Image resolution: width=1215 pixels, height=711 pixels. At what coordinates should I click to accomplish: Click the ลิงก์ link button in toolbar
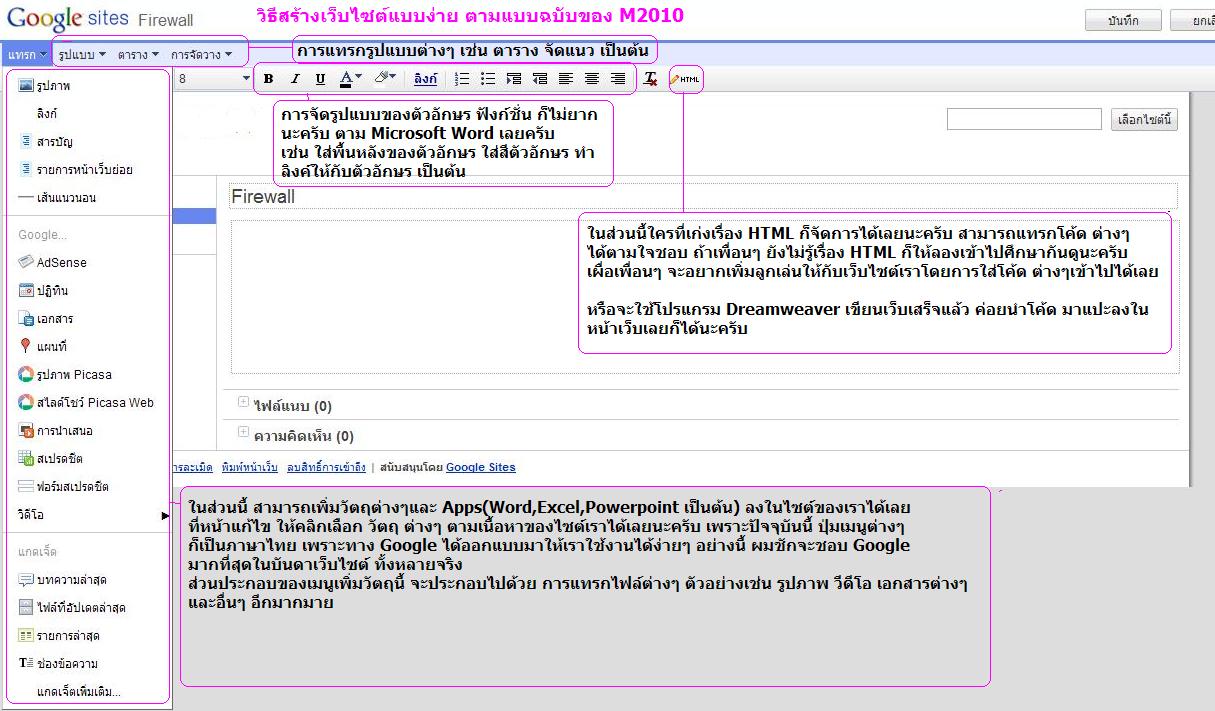(425, 79)
